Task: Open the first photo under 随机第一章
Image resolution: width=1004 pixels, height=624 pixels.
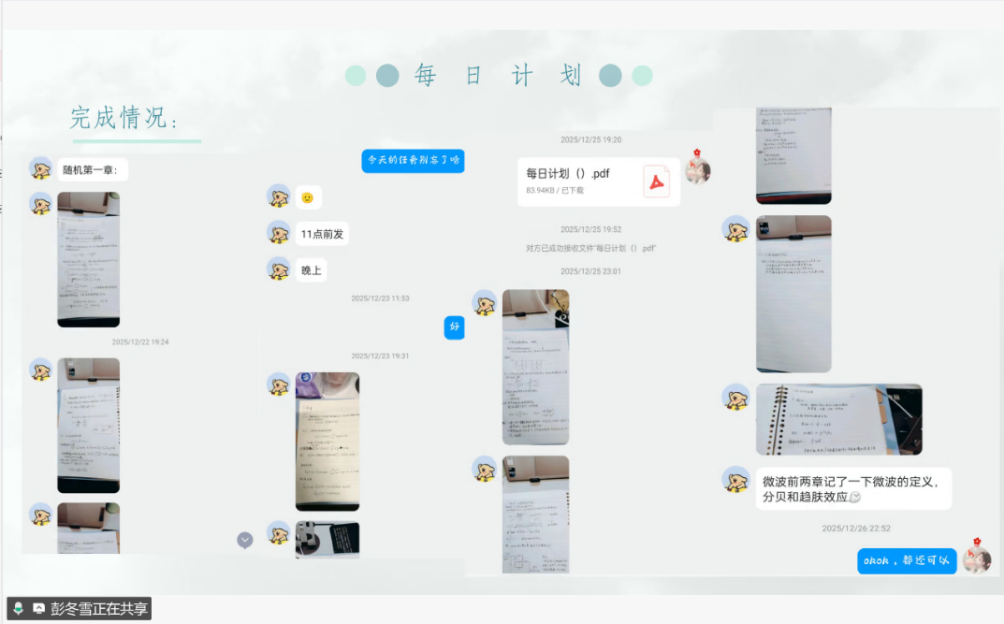Action: (88, 259)
